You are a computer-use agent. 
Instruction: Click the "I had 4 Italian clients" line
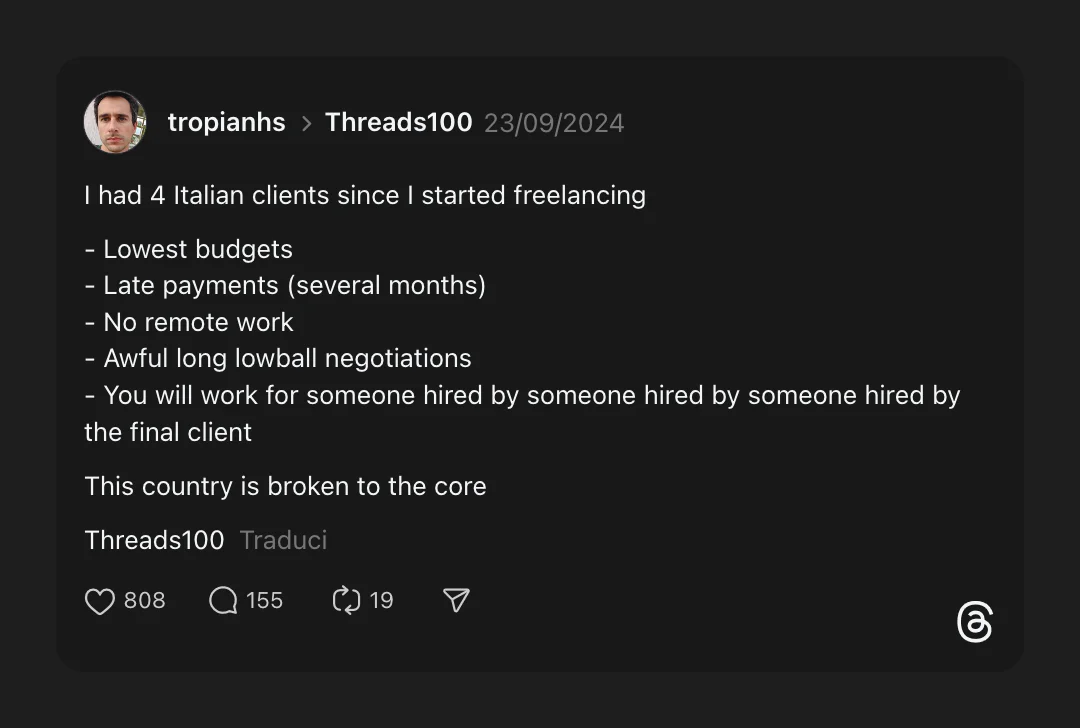pos(365,195)
